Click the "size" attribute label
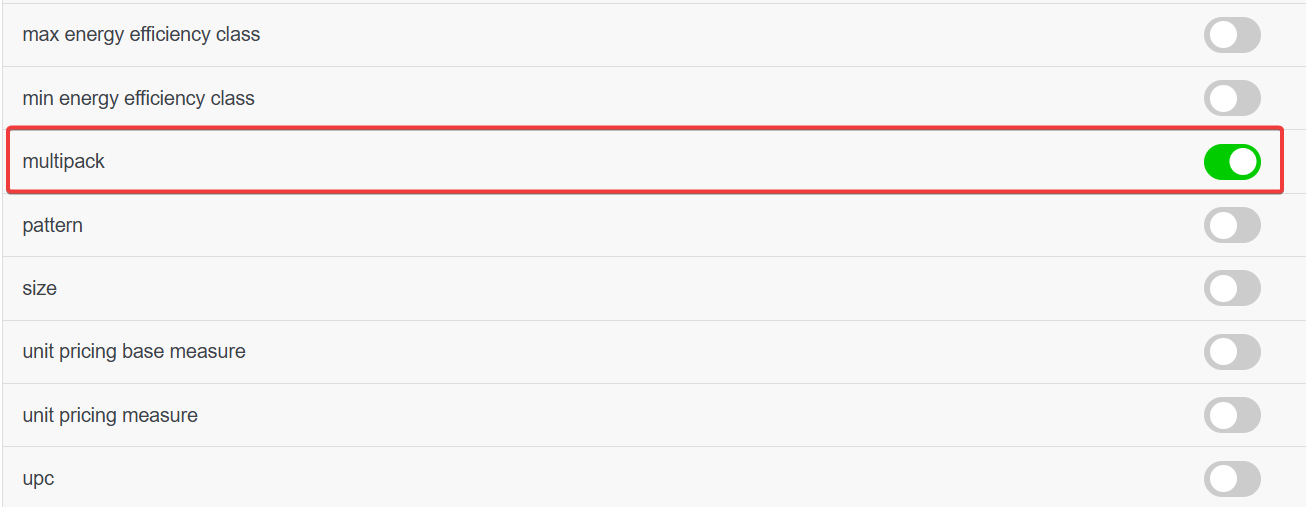This screenshot has width=1306, height=507. click(x=39, y=288)
